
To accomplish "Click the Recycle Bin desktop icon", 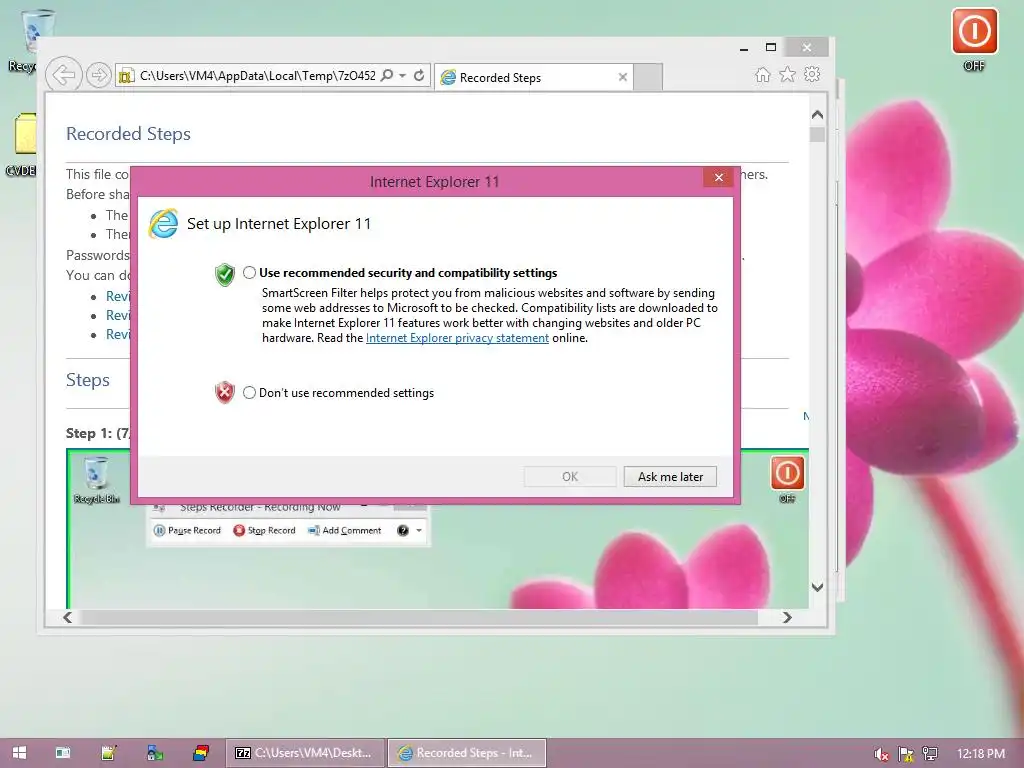I will coord(29,39).
